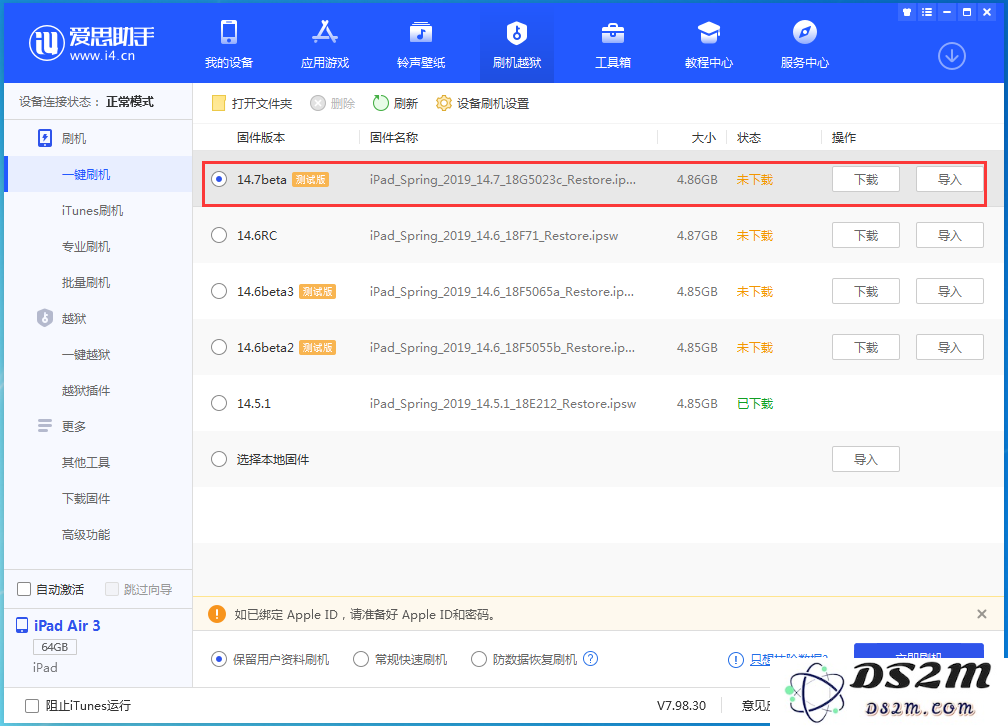
Task: Click the grayed delete icon
Action: 318,103
